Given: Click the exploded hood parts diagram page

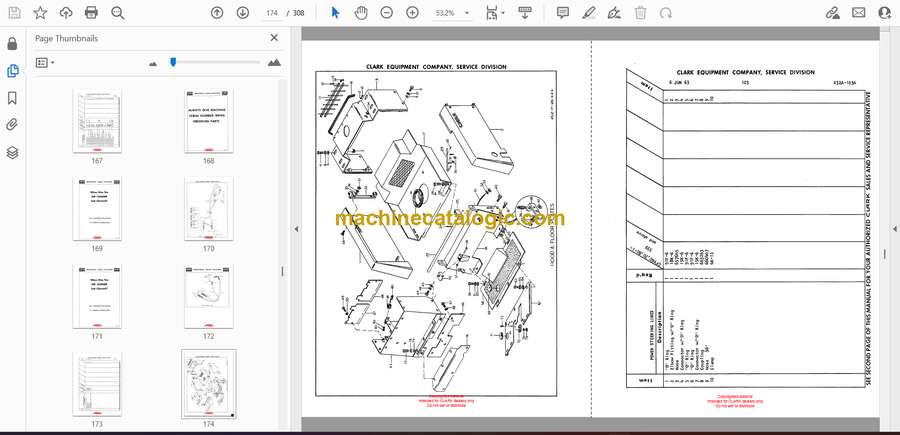Looking at the screenshot, I should [436, 233].
